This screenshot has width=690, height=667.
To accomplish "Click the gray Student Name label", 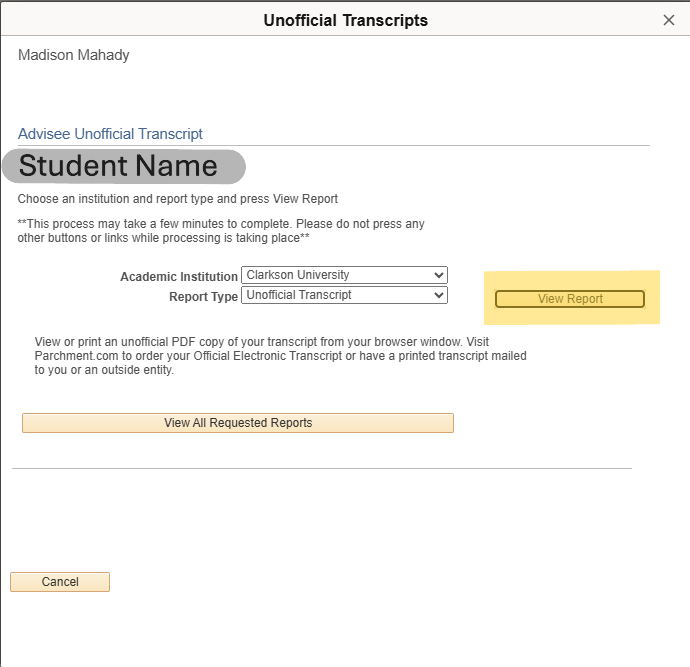I will click(122, 166).
